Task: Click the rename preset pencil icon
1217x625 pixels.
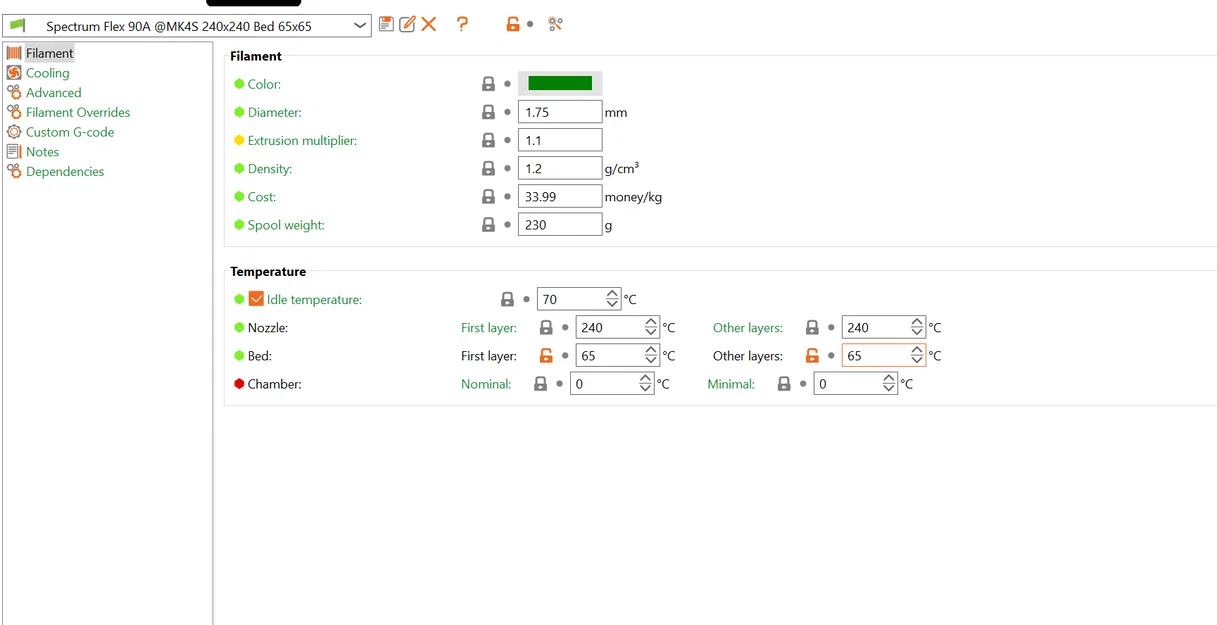Action: [407, 24]
